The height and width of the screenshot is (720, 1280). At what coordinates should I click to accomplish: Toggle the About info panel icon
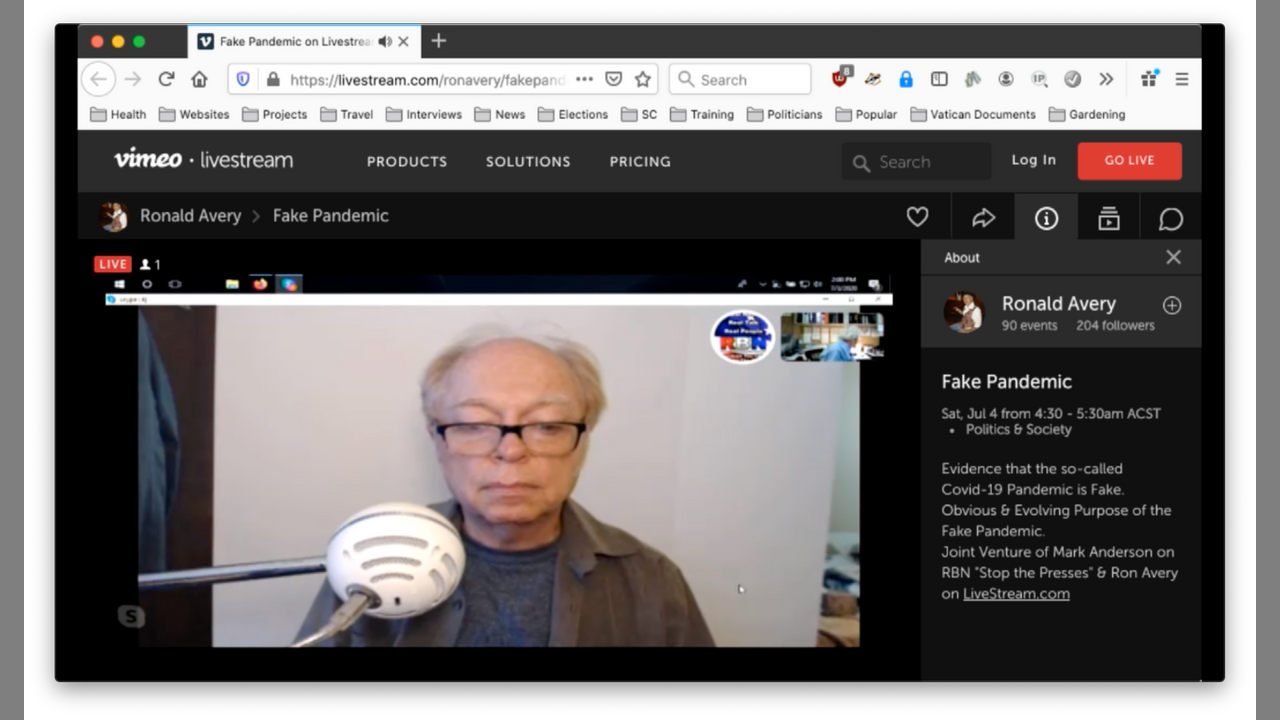(1046, 217)
